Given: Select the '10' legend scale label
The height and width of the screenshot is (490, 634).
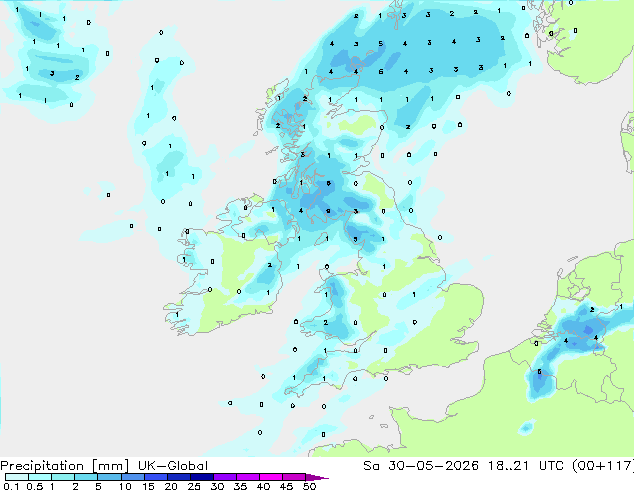Looking at the screenshot, I should coord(125,486).
